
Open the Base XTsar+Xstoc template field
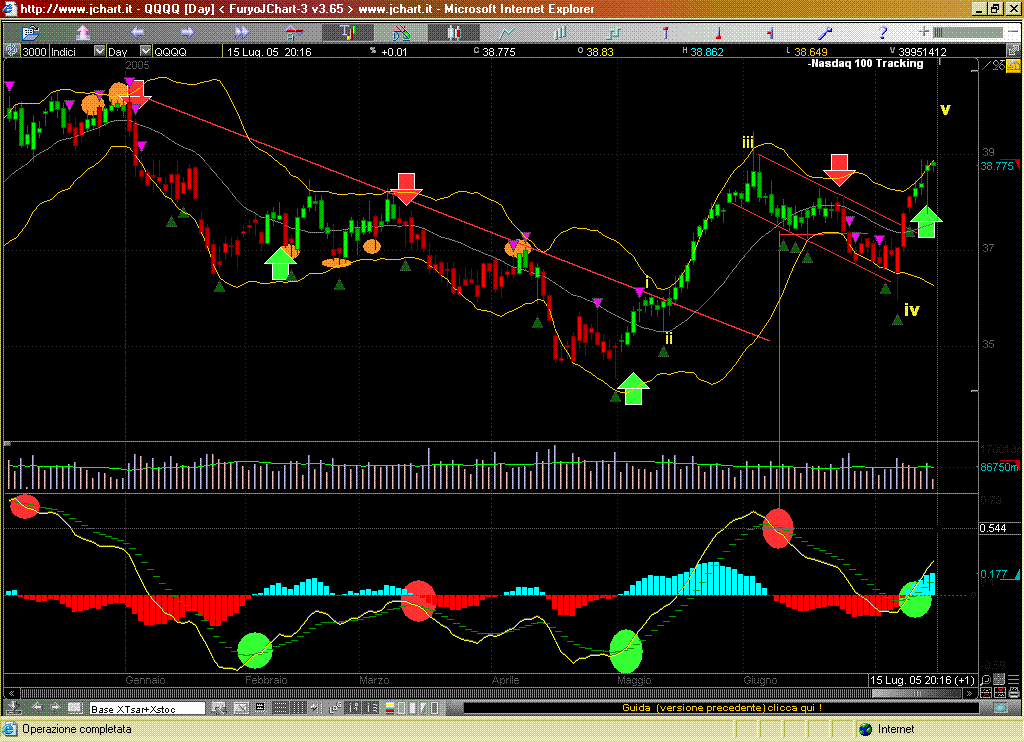[x=146, y=708]
